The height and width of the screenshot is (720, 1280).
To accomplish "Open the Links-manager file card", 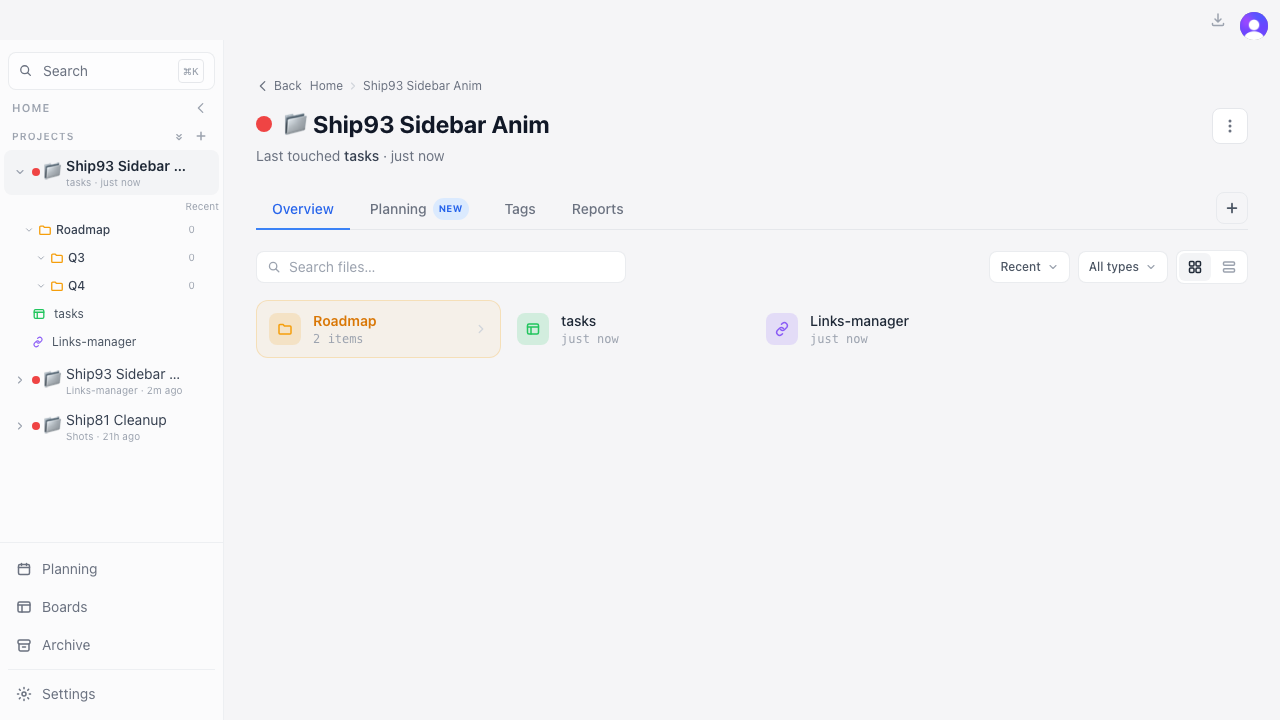I will [x=876, y=329].
